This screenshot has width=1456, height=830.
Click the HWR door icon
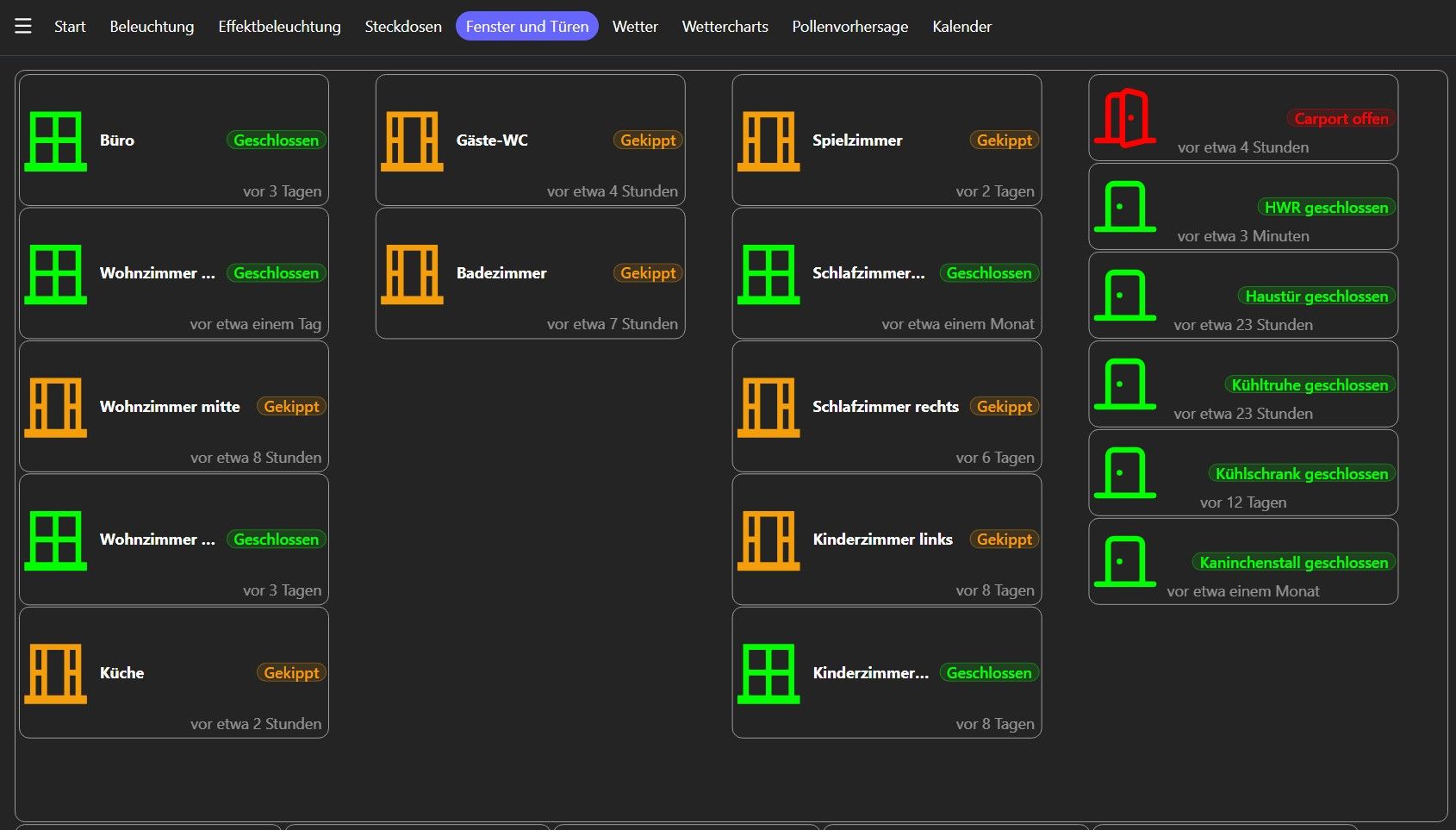pyautogui.click(x=1125, y=207)
